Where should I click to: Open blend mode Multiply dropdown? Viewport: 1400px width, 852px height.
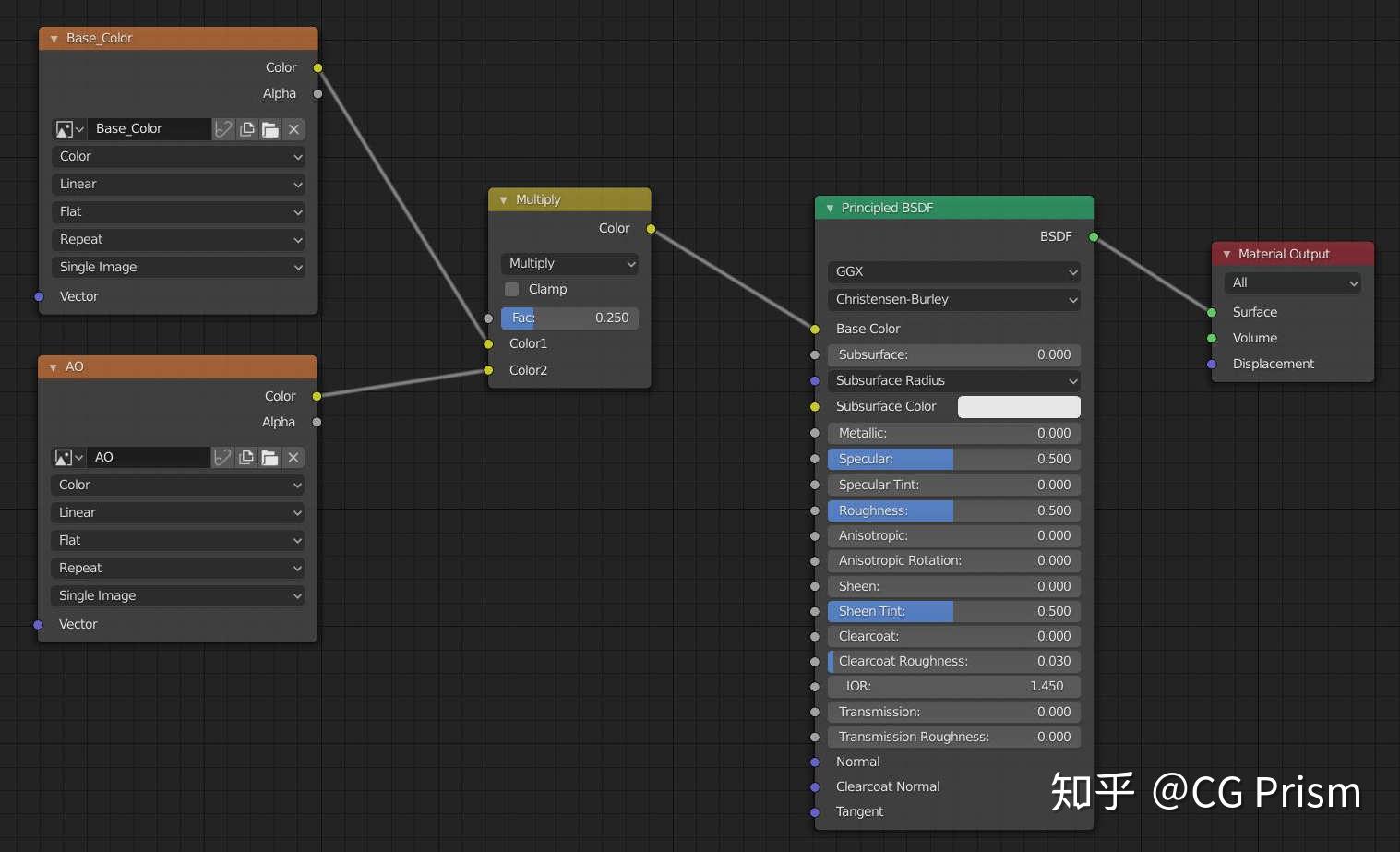coord(569,264)
